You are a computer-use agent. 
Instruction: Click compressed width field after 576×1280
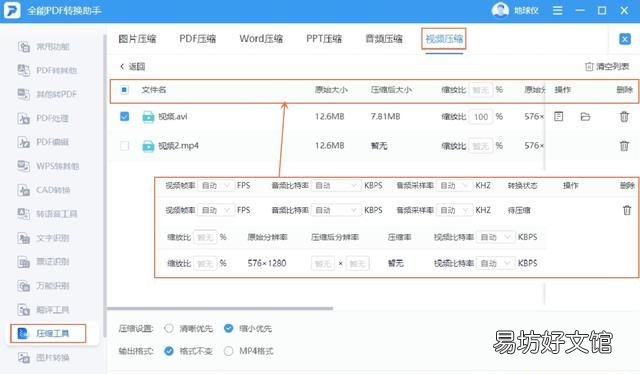click(322, 263)
